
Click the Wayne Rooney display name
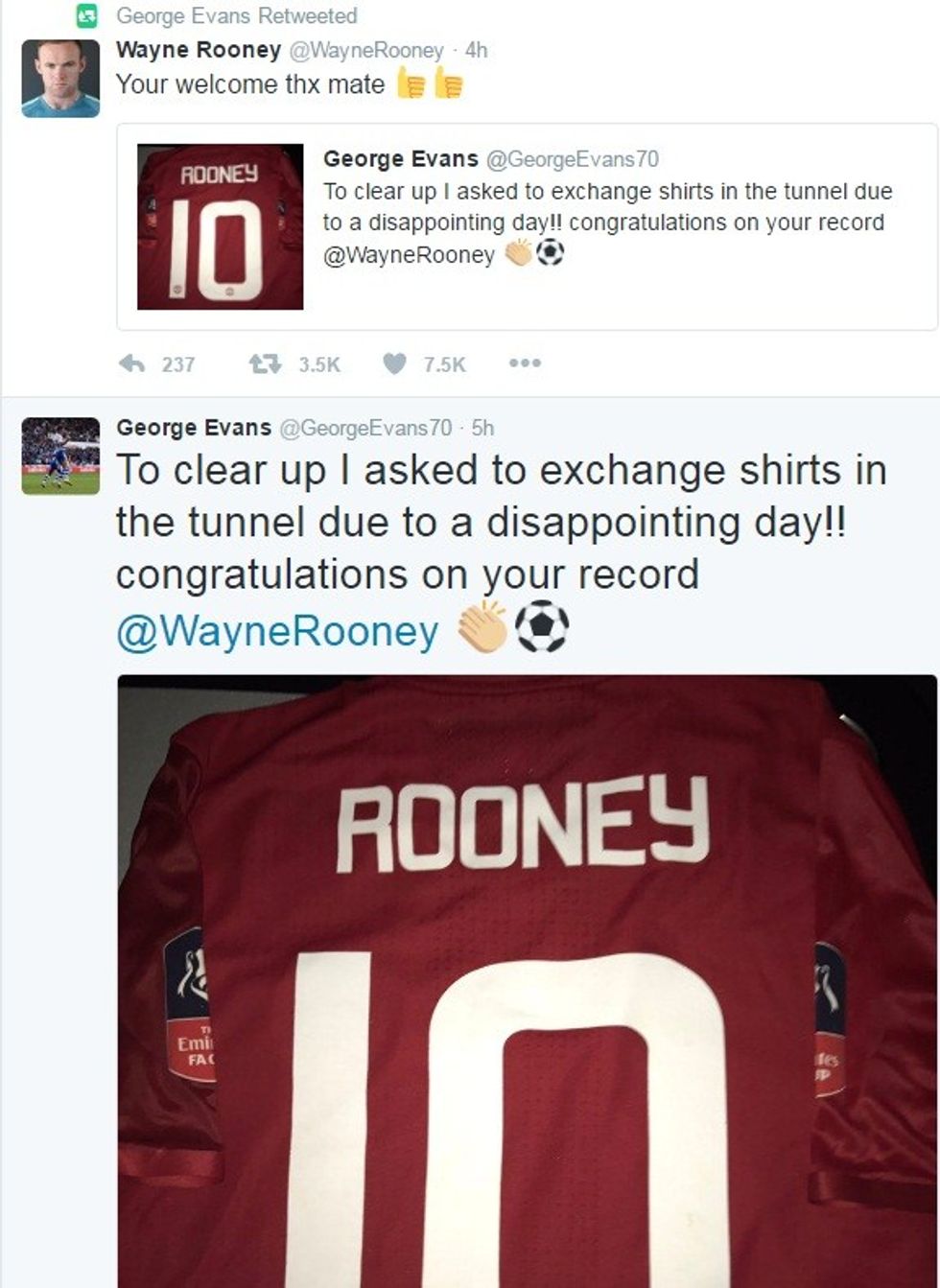point(198,50)
